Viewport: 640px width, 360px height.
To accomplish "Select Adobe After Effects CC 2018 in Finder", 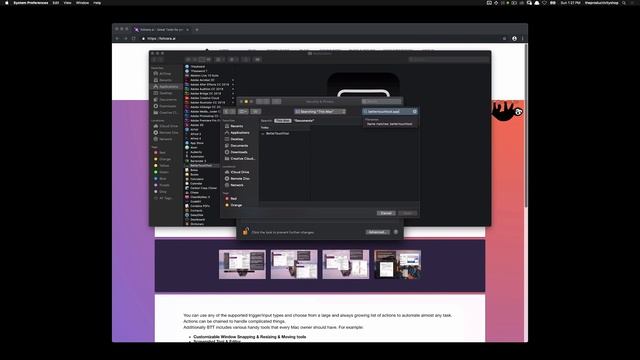I will [x=209, y=84].
